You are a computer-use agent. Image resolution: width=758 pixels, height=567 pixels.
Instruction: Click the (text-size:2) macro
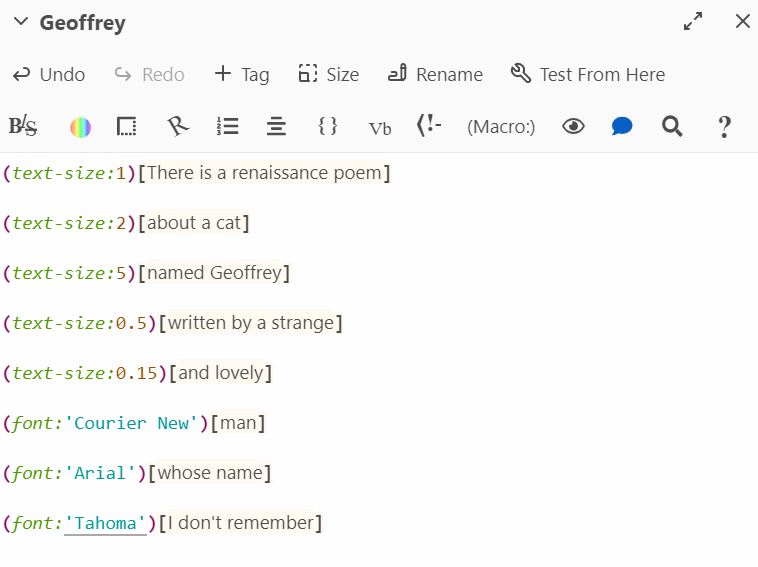pyautogui.click(x=69, y=223)
